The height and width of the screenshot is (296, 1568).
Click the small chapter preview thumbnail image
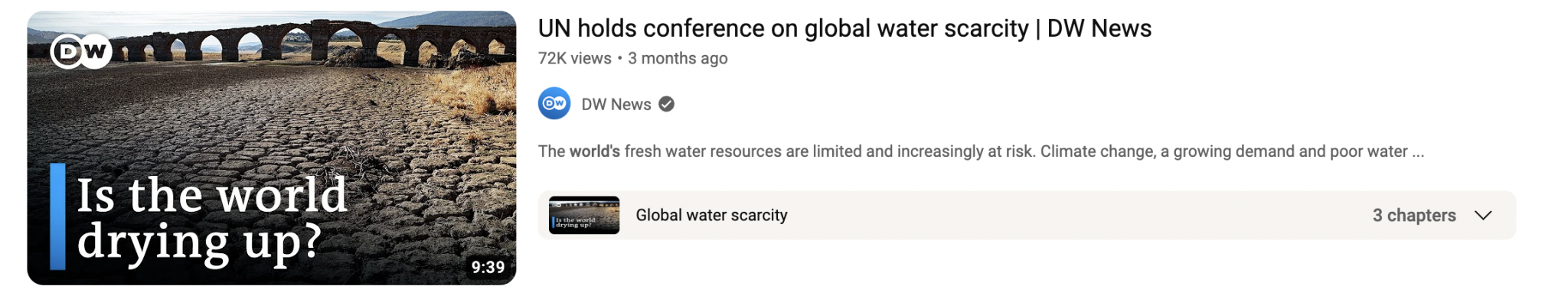coord(584,215)
